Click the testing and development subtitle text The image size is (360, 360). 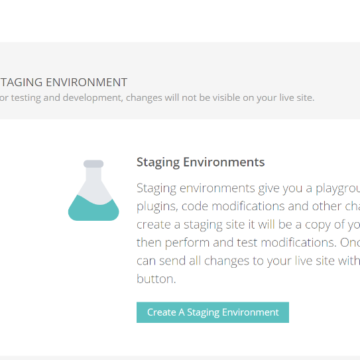(x=157, y=98)
